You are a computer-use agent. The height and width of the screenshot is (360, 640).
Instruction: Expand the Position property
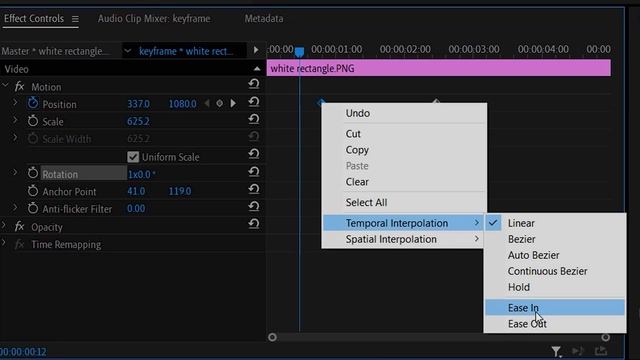pos(15,103)
